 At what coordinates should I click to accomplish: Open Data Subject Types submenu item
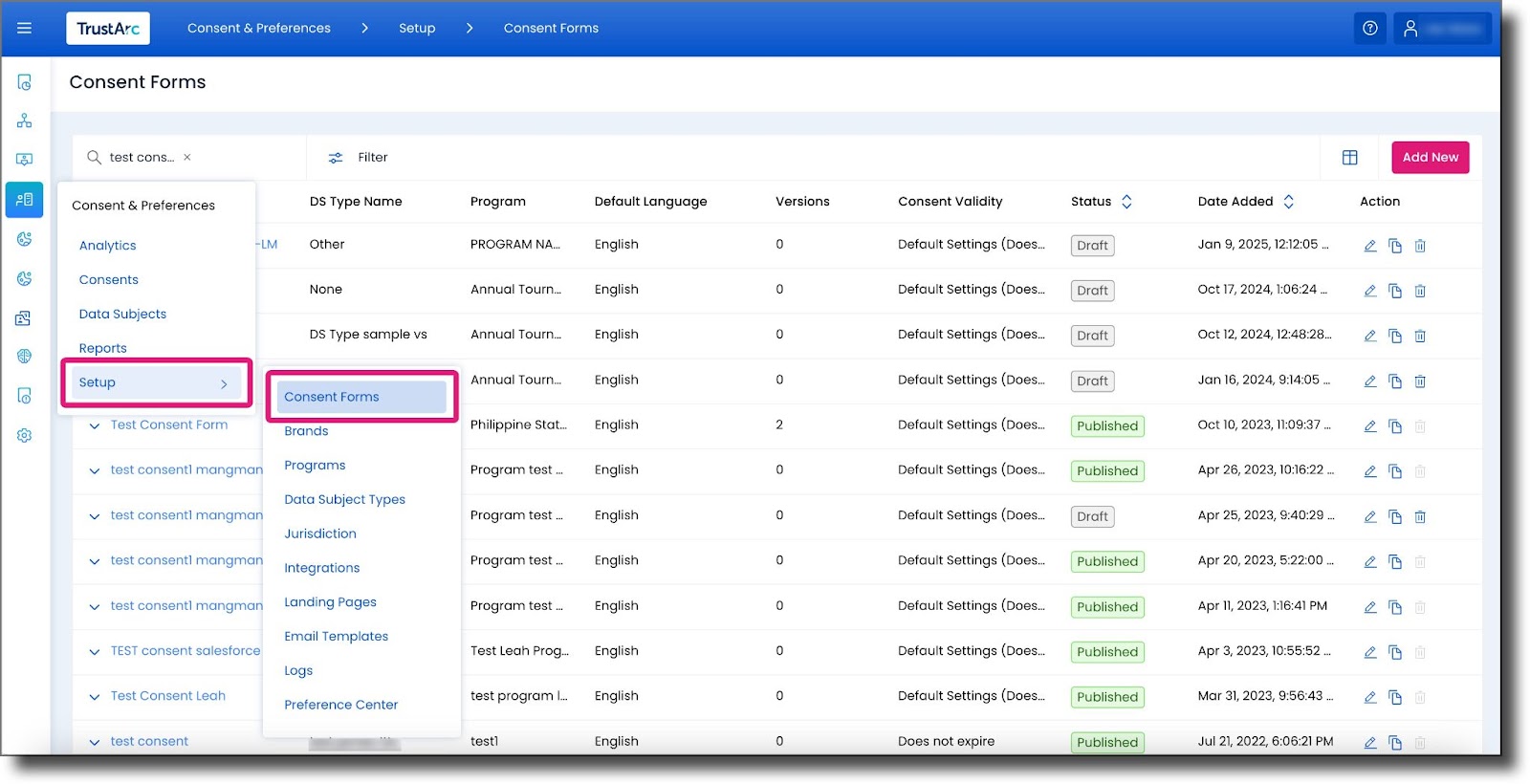tap(344, 500)
